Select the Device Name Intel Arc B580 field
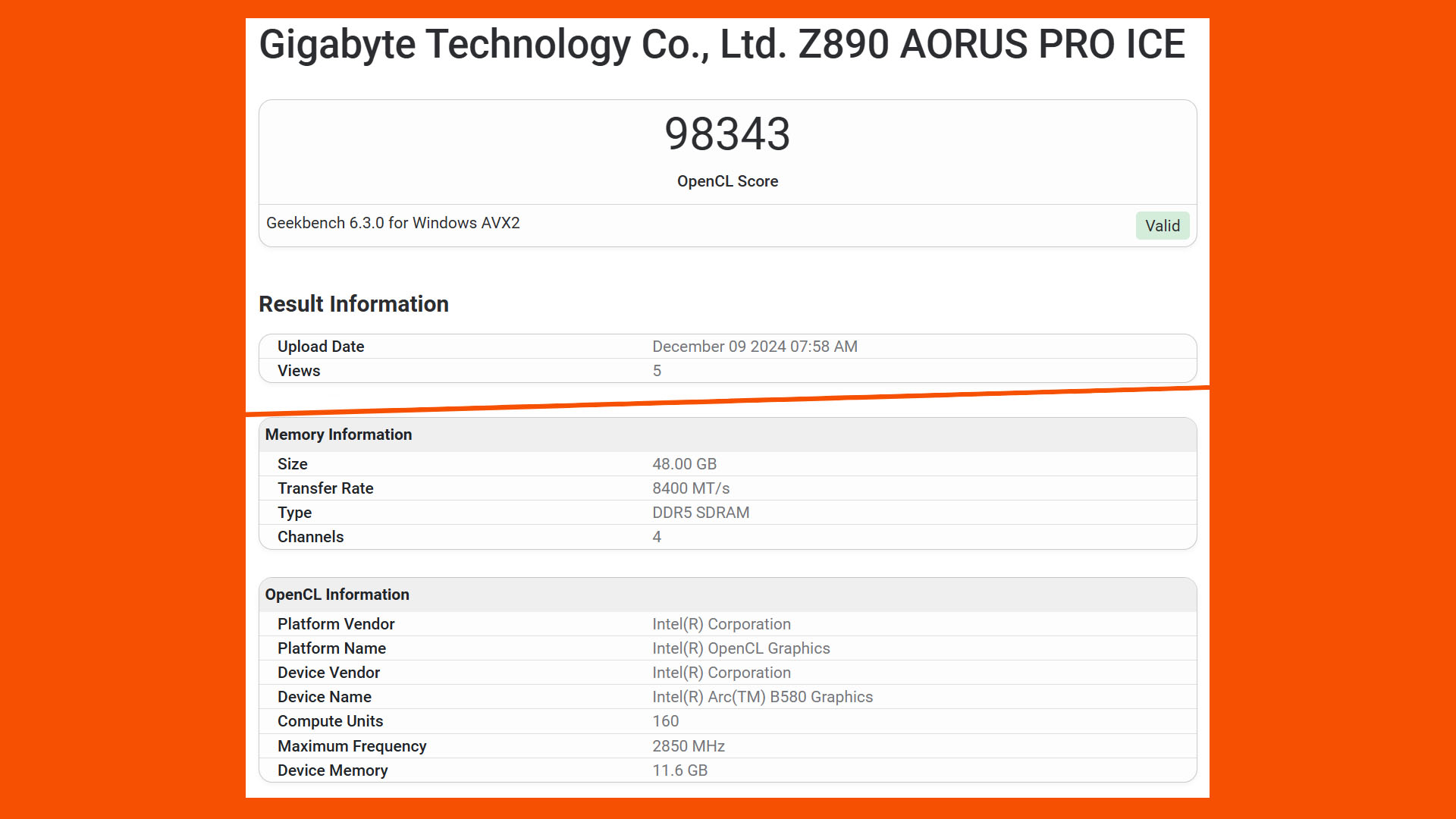The image size is (1456, 819). [762, 696]
